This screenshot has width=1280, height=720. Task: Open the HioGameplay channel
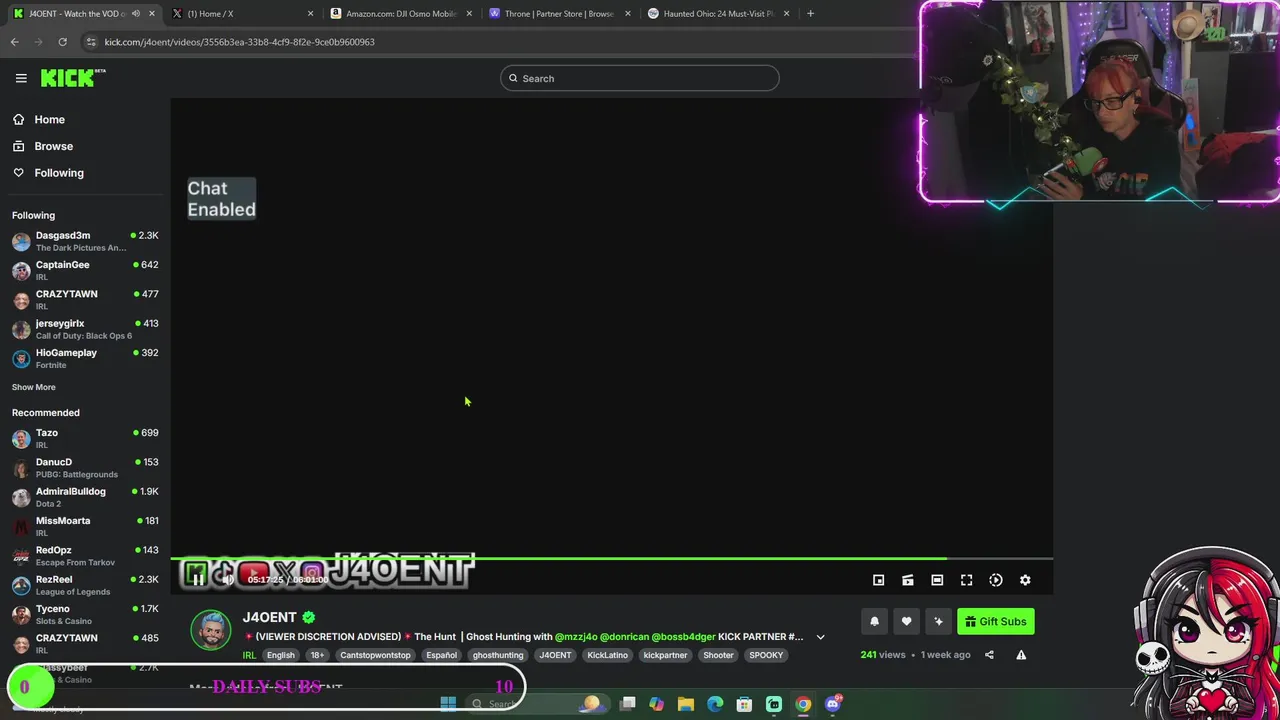(x=84, y=358)
